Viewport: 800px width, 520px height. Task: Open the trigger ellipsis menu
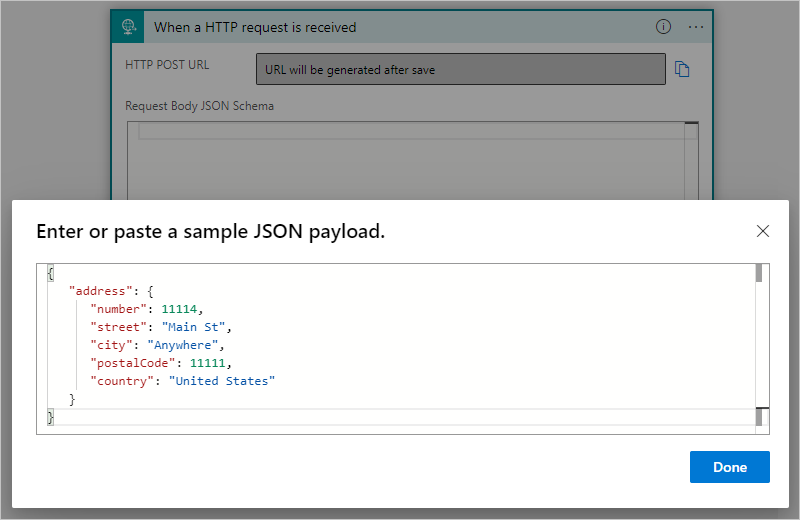click(696, 27)
